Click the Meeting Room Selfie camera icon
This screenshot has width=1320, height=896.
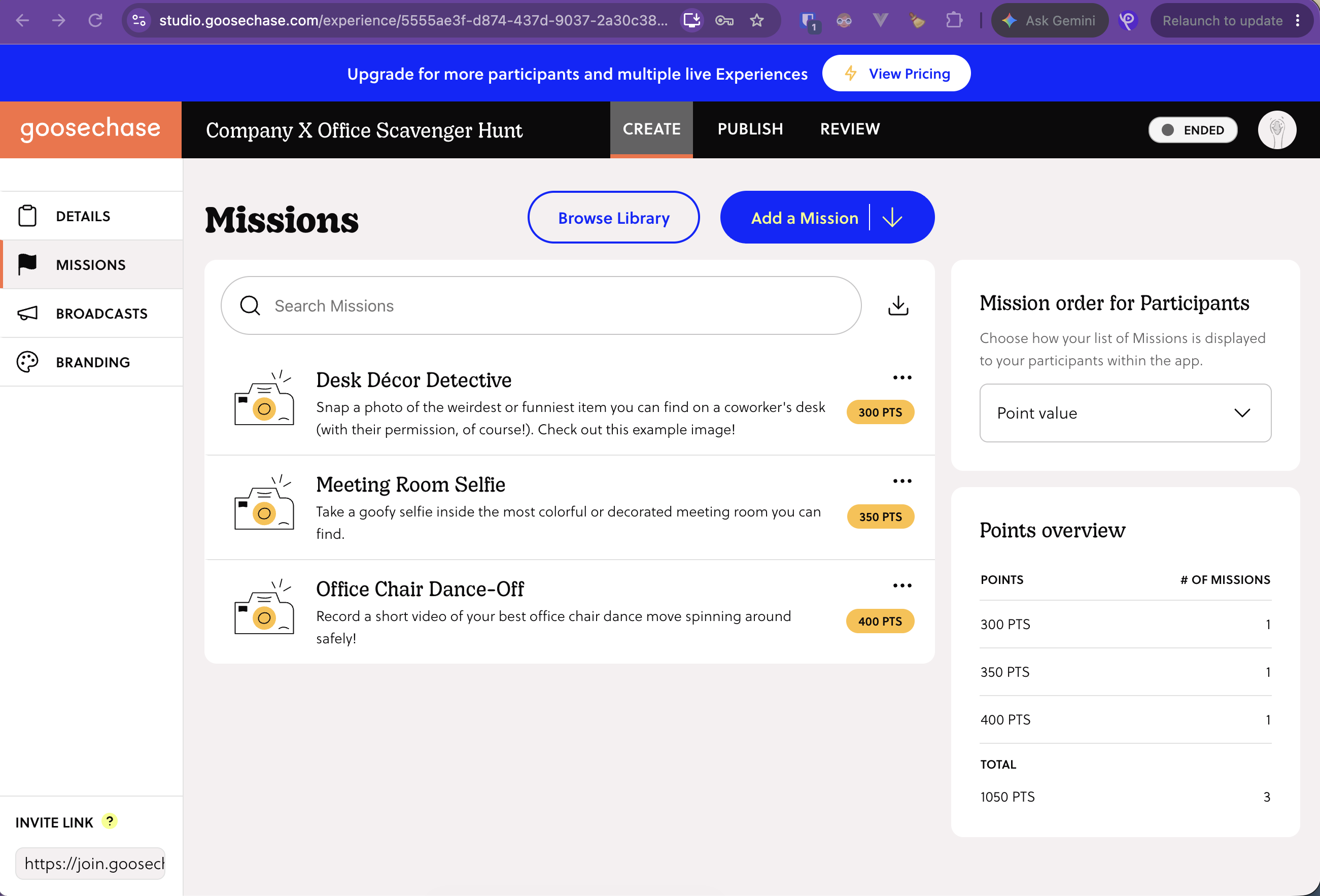point(264,502)
